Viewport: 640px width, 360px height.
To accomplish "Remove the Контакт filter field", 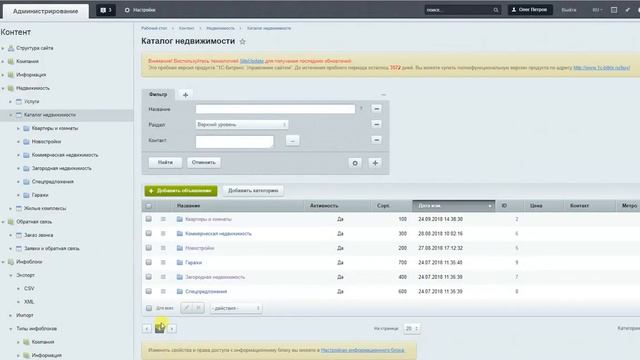I will pos(376,140).
